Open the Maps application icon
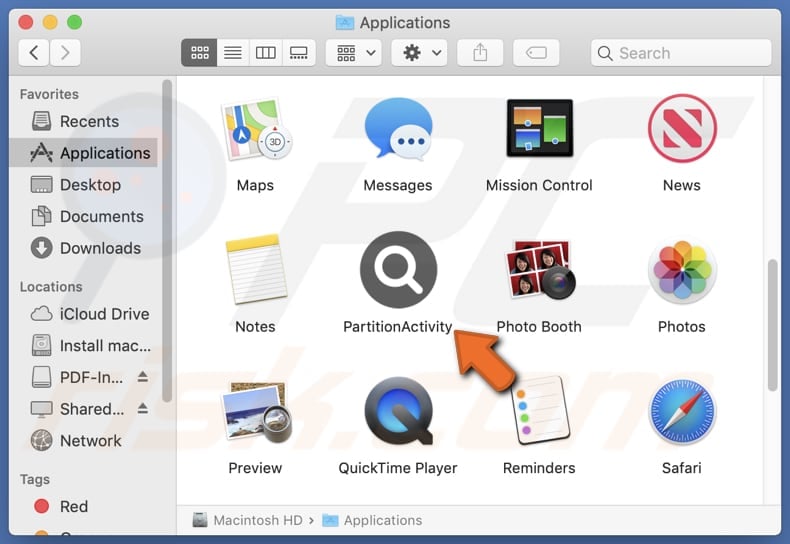The image size is (790, 544). tap(255, 129)
